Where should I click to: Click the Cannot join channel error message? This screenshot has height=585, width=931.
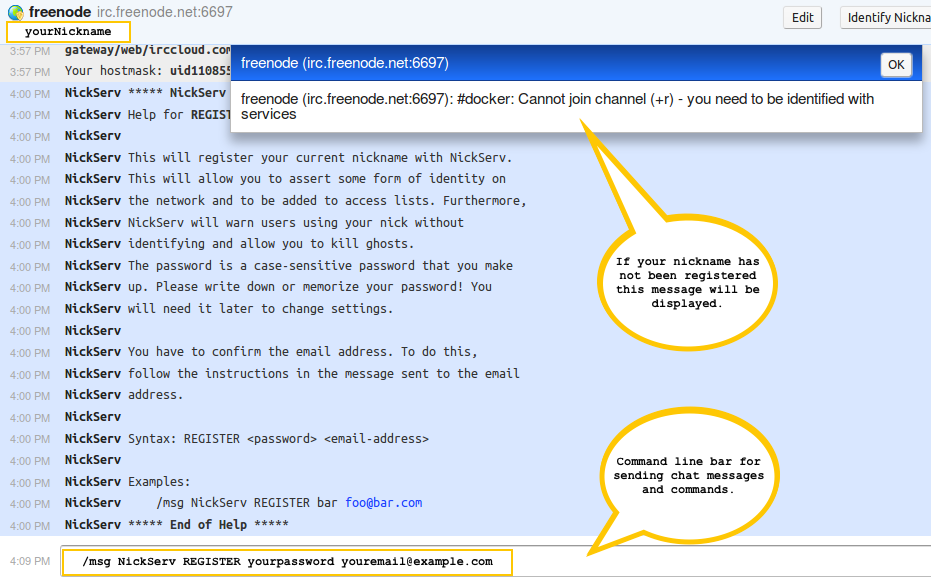[557, 106]
